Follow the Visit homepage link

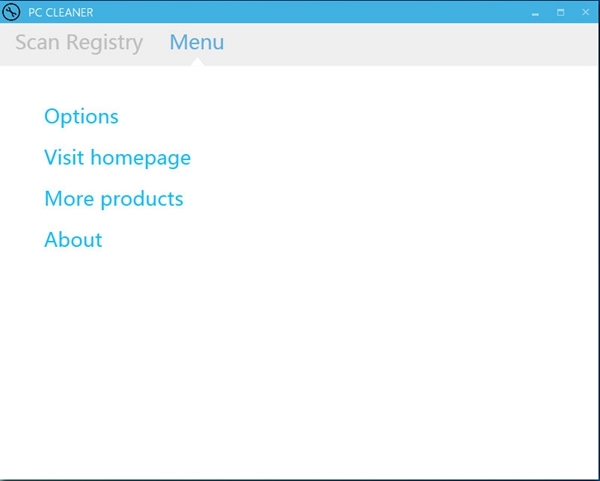[117, 158]
